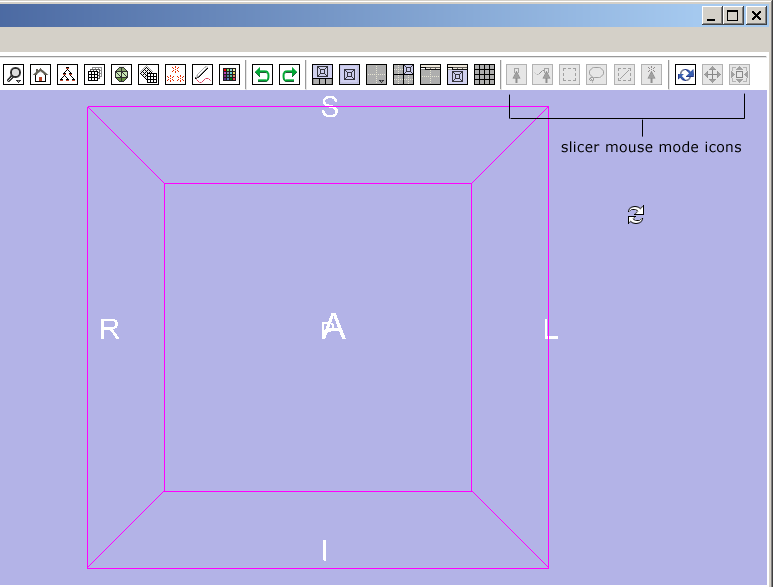This screenshot has width=773, height=587.
Task: Expand the single slice layout dropdown
Action: [377, 74]
